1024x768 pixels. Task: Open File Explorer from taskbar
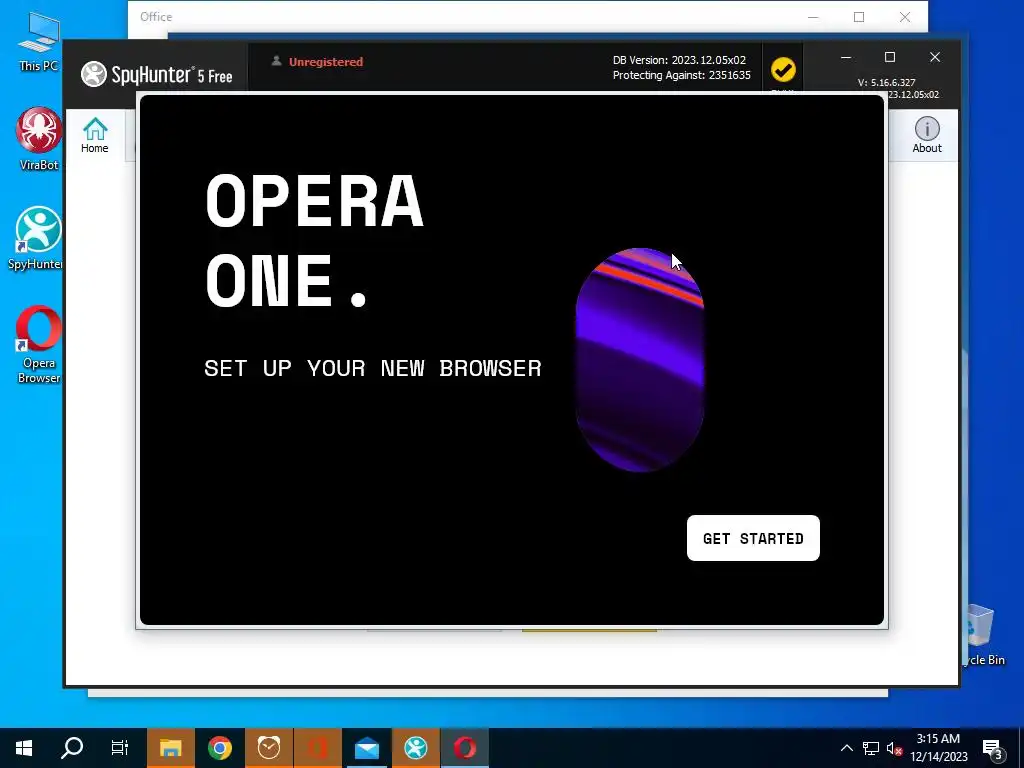point(170,748)
